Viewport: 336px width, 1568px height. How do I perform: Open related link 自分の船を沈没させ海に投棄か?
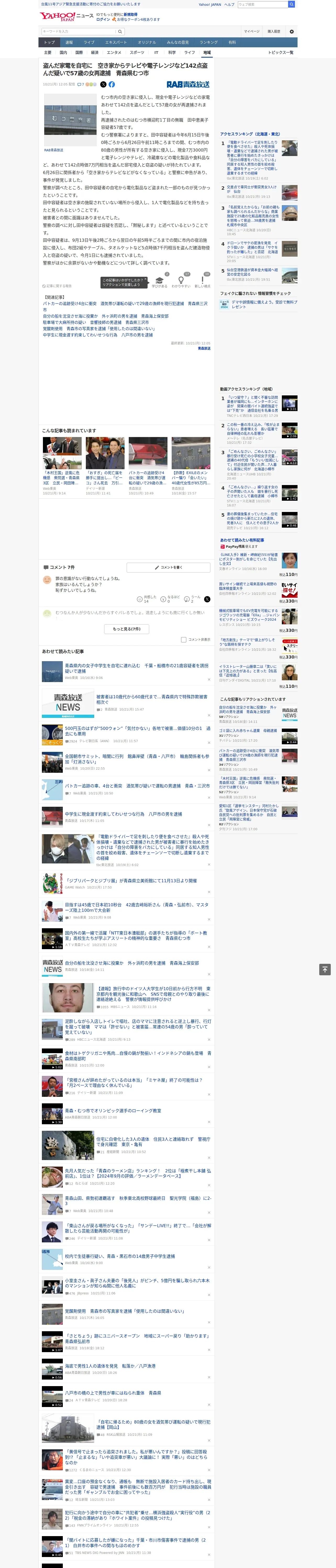(105, 316)
